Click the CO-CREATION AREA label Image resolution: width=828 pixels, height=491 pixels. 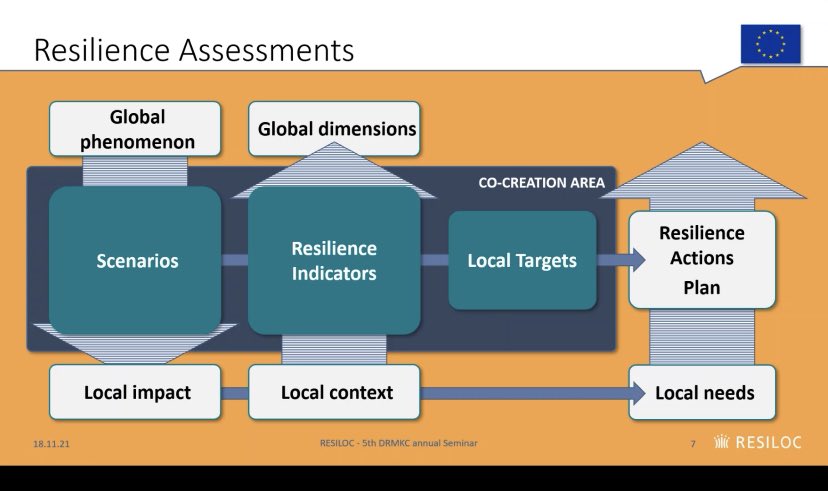[x=541, y=183]
